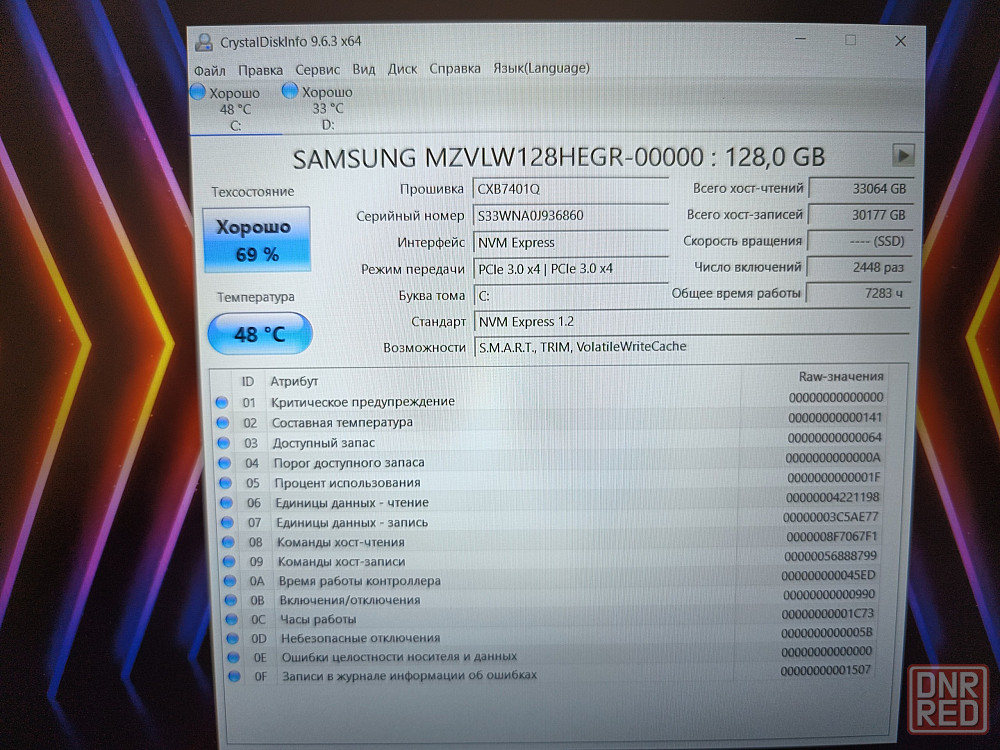
Task: Click status icon beside Доступный запас
Action: [x=223, y=442]
